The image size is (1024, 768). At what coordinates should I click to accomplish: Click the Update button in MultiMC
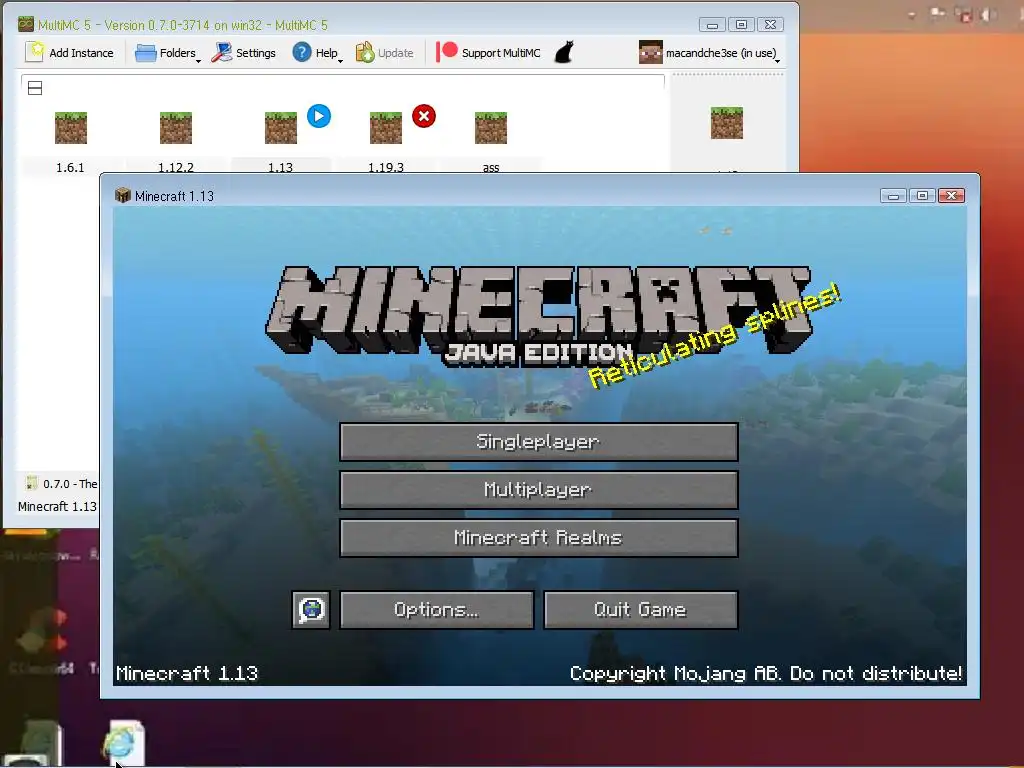point(385,53)
